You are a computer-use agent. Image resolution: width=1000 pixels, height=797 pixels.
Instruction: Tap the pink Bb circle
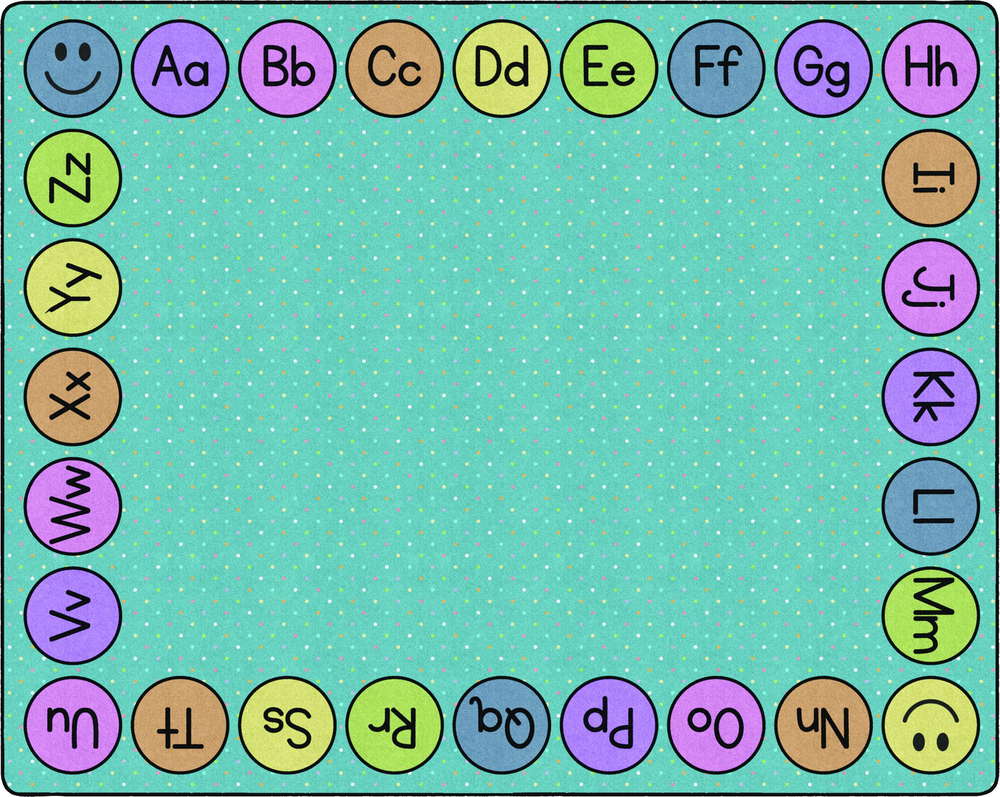click(287, 69)
